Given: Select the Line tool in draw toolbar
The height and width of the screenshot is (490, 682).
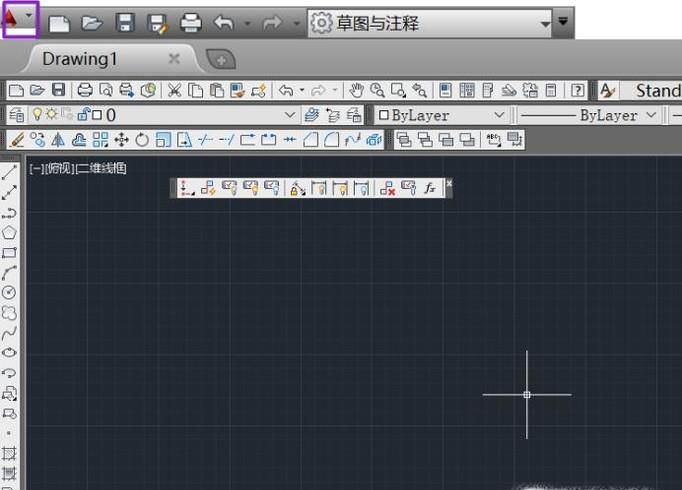Looking at the screenshot, I should pos(10,172).
